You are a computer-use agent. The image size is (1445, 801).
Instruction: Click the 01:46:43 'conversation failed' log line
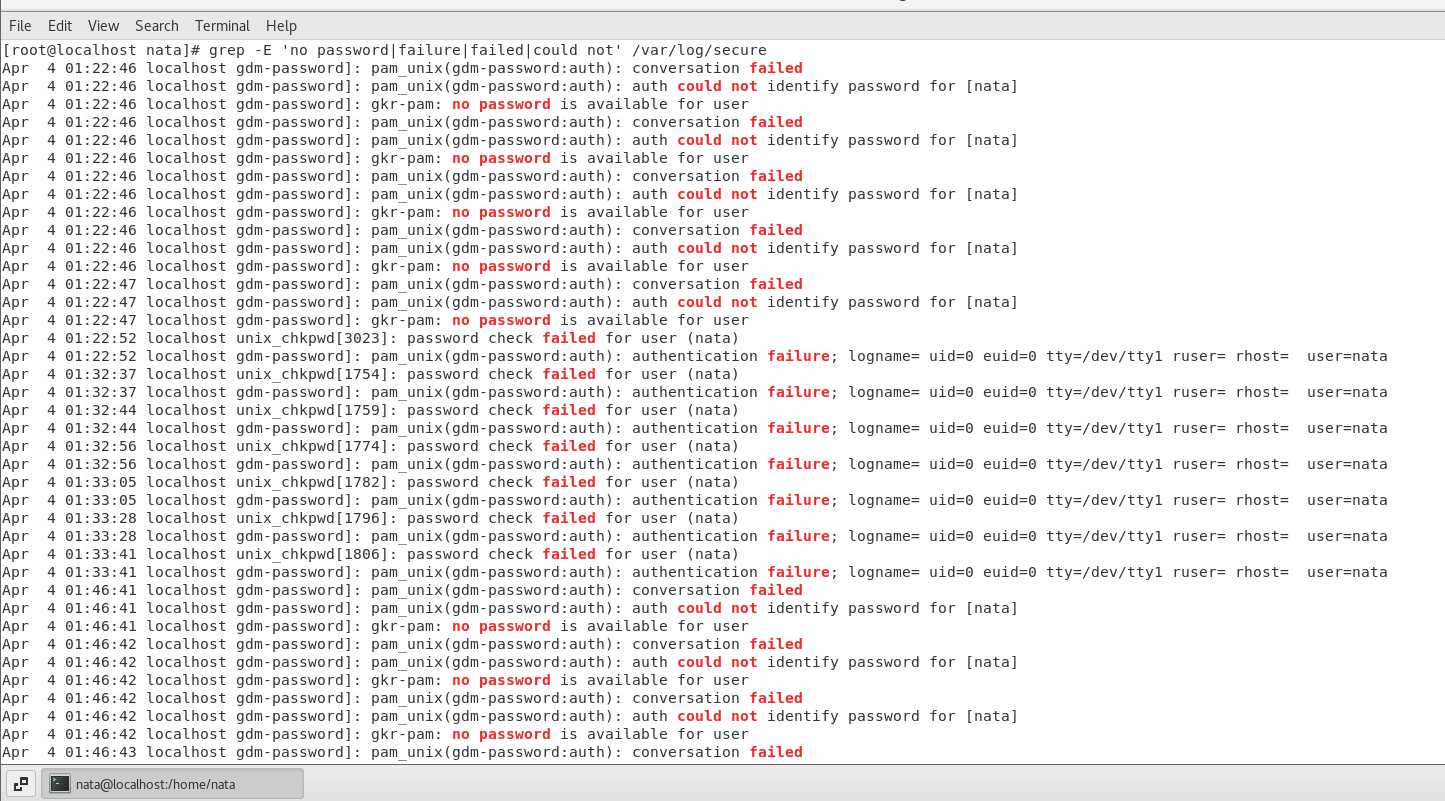tap(402, 752)
